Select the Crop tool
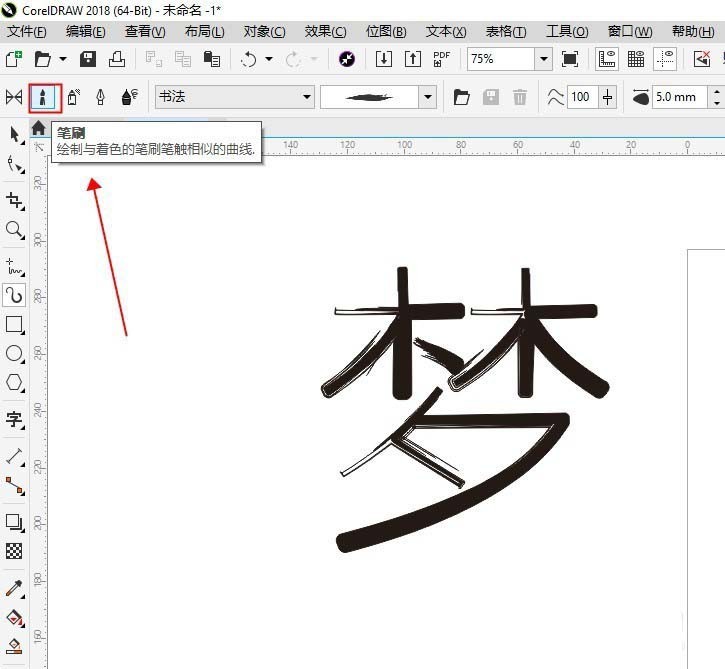This screenshot has height=669, width=725. [x=14, y=200]
